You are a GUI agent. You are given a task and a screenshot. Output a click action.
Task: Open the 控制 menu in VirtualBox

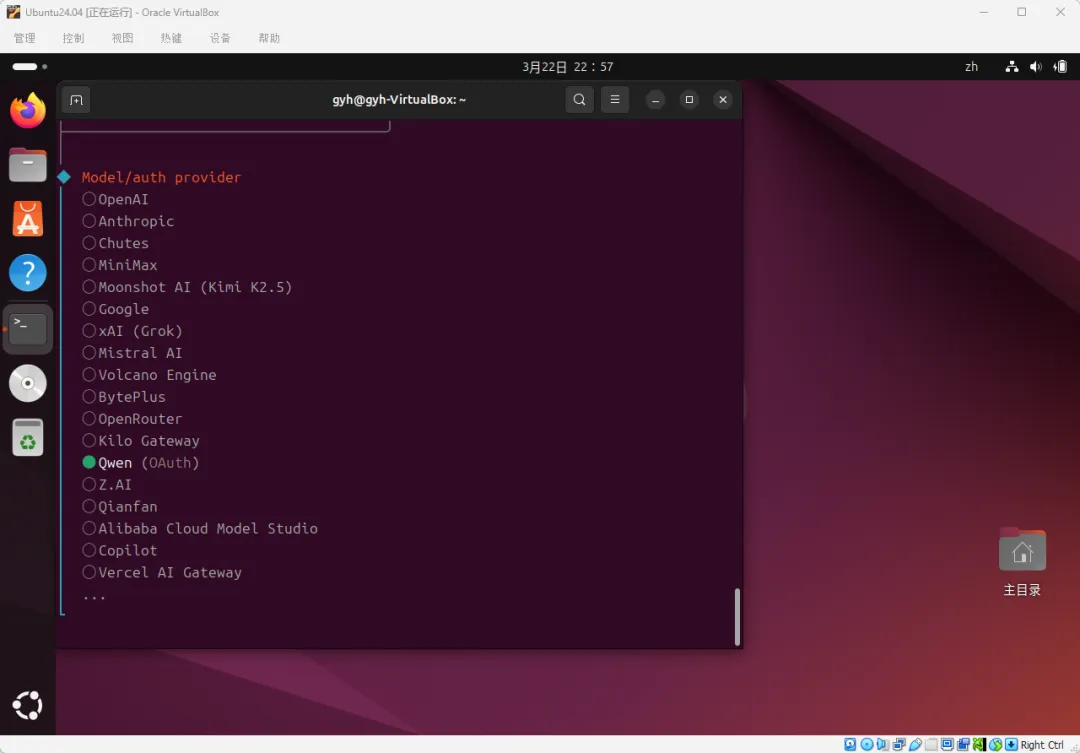[x=74, y=38]
